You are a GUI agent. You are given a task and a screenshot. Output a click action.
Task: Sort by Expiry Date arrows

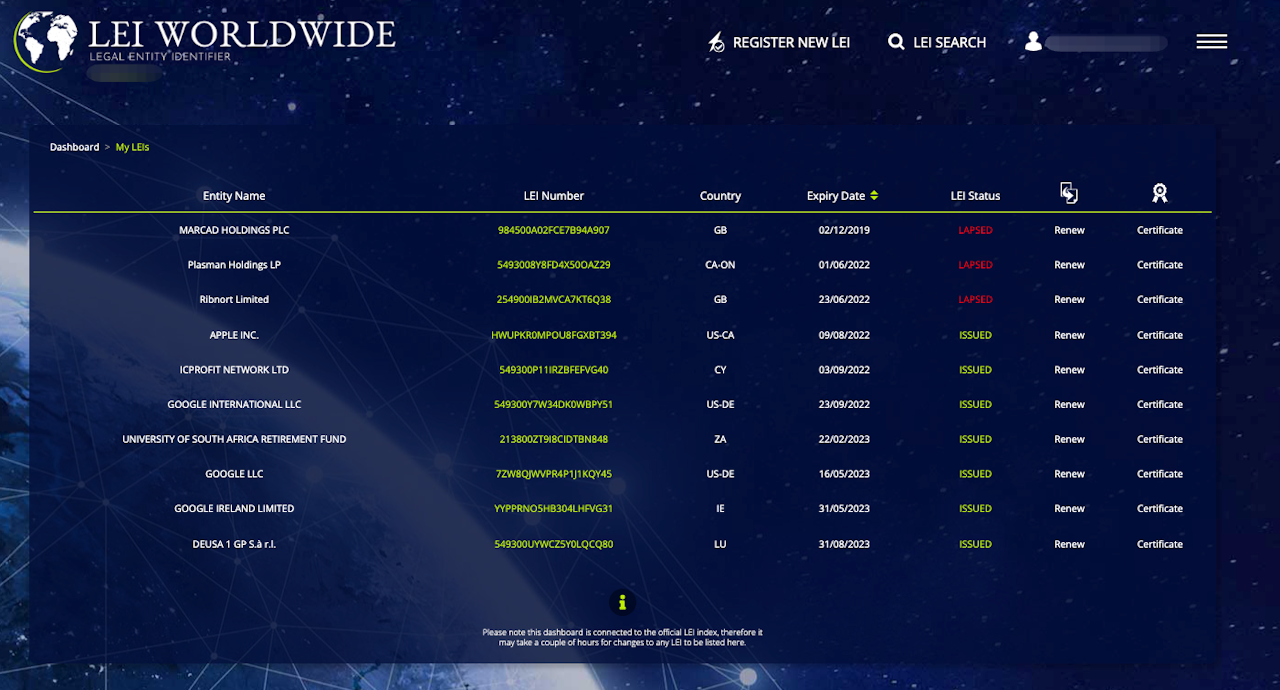pos(874,196)
